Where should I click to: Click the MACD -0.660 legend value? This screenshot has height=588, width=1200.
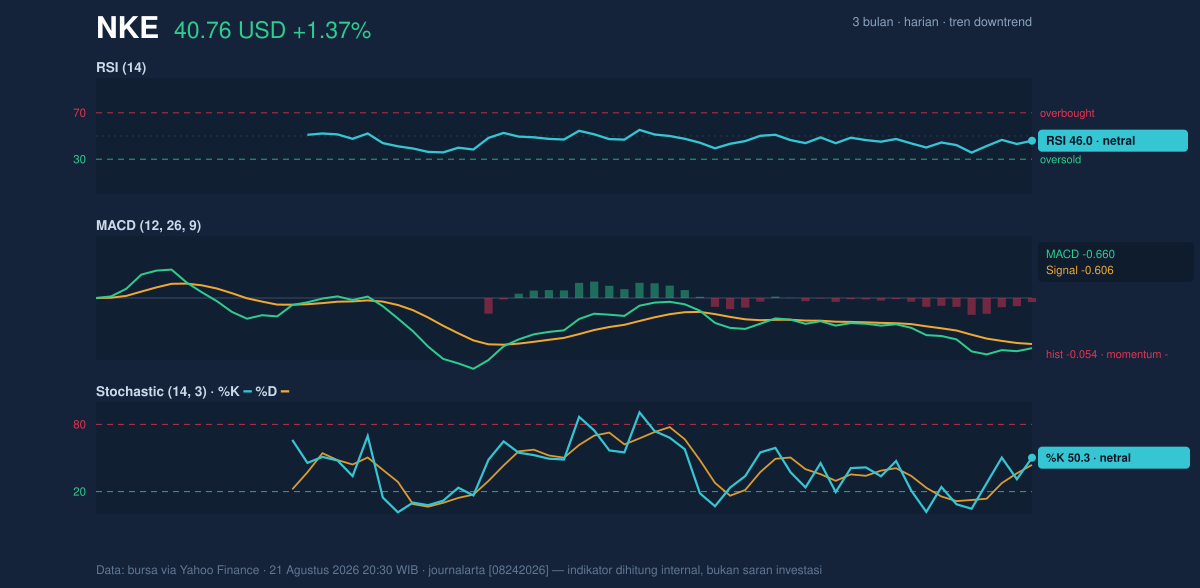click(x=1080, y=254)
